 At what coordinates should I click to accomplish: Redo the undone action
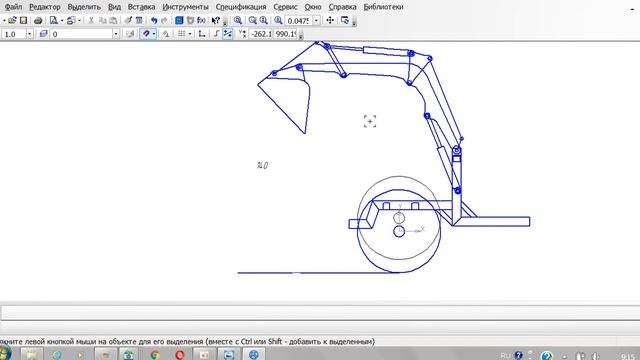click(164, 20)
